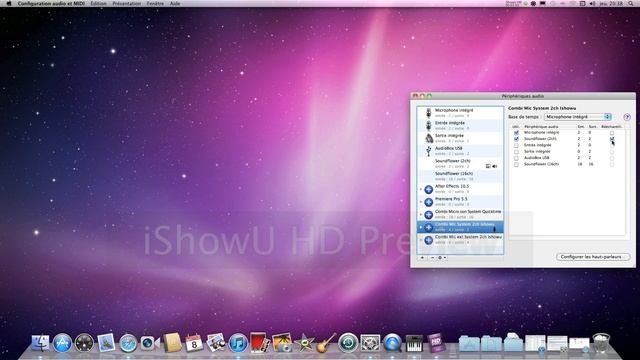The height and width of the screenshot is (360, 640).
Task: Enable Util. checkbox for Soundflower (16ch)
Action: [516, 164]
